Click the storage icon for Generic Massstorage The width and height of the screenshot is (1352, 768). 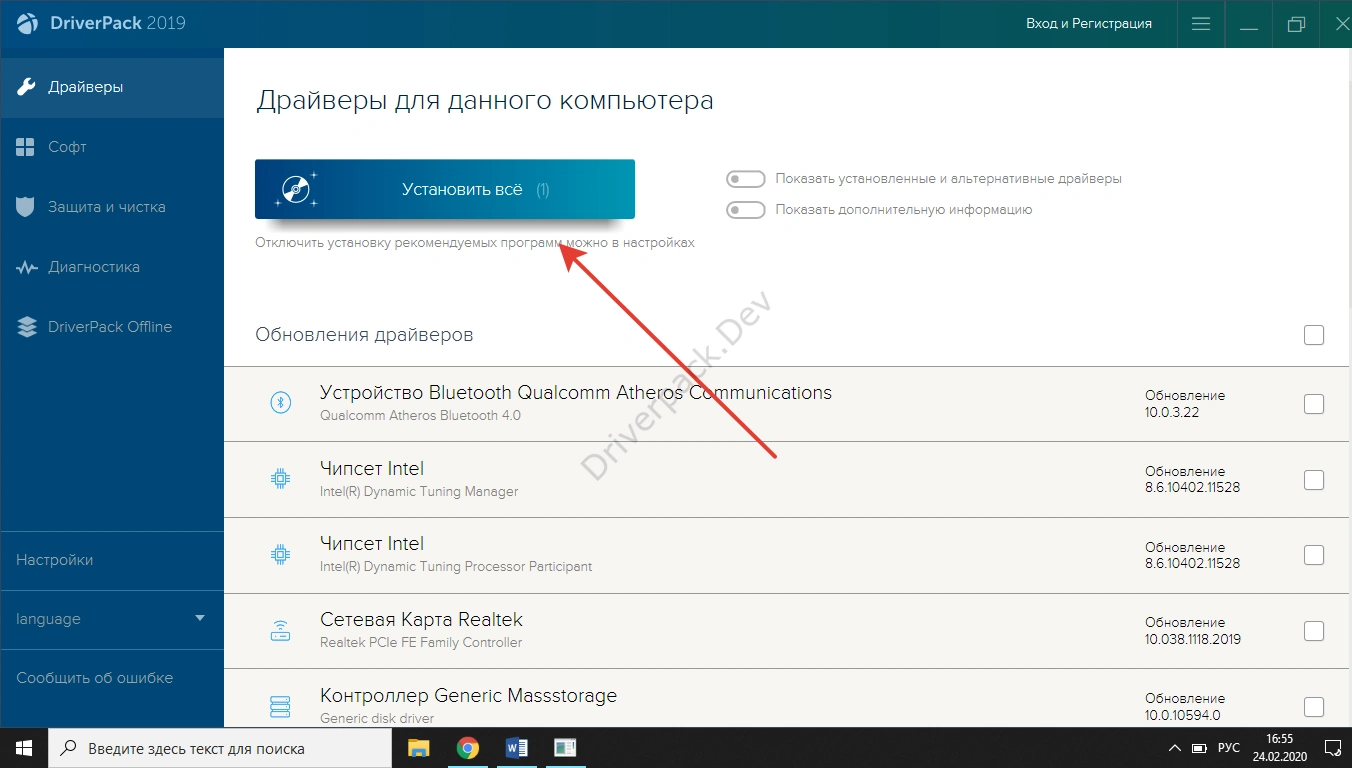click(281, 706)
